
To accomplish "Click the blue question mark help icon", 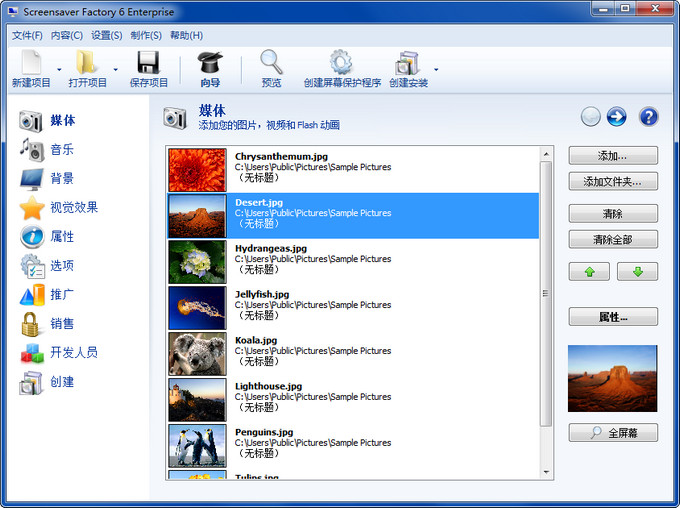I will point(648,117).
